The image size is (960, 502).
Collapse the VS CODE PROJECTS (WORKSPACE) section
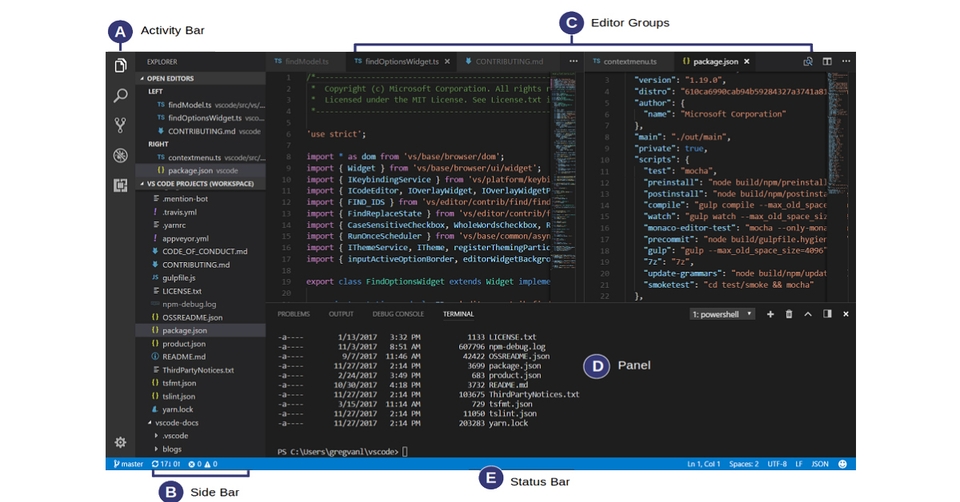click(x=200, y=184)
